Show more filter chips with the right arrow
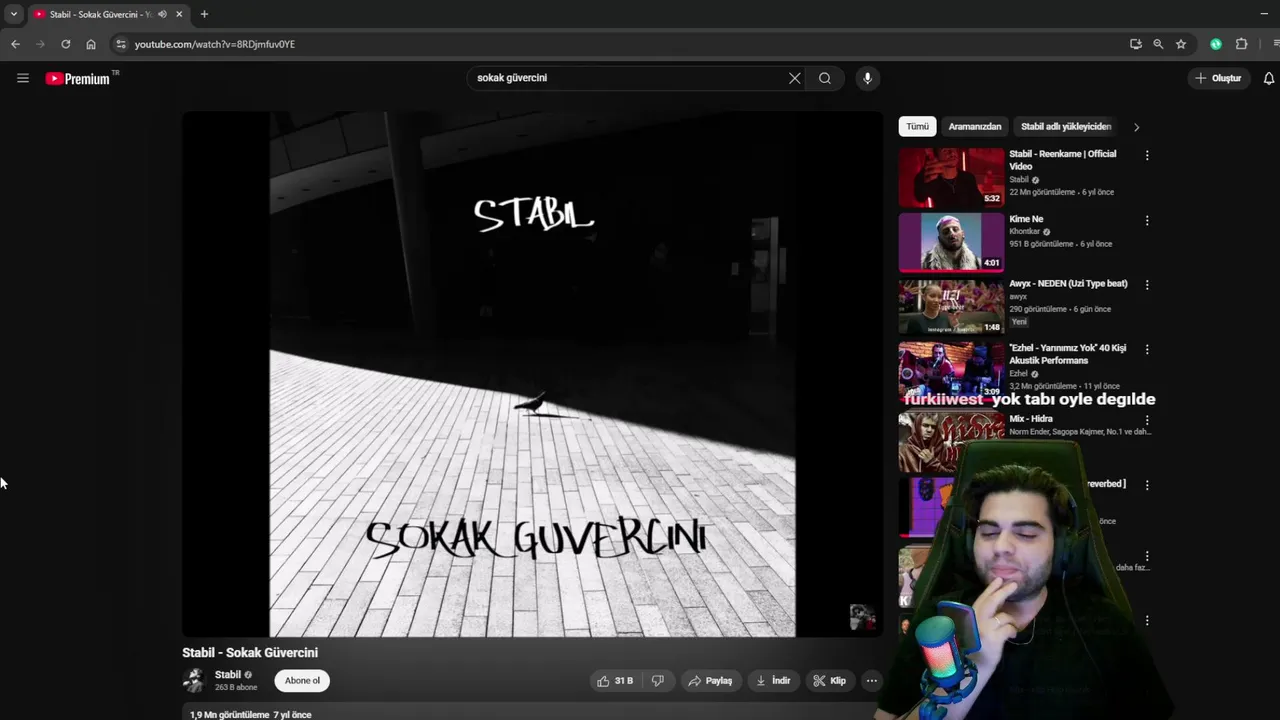This screenshot has width=1280, height=720. coord(1136,127)
